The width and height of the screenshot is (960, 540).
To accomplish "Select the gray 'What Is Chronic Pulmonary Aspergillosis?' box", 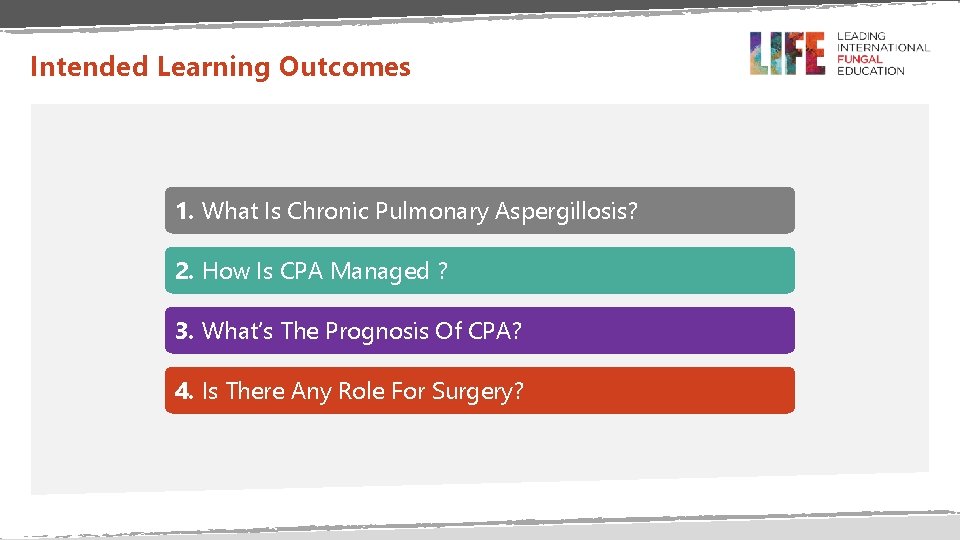I will tap(480, 211).
